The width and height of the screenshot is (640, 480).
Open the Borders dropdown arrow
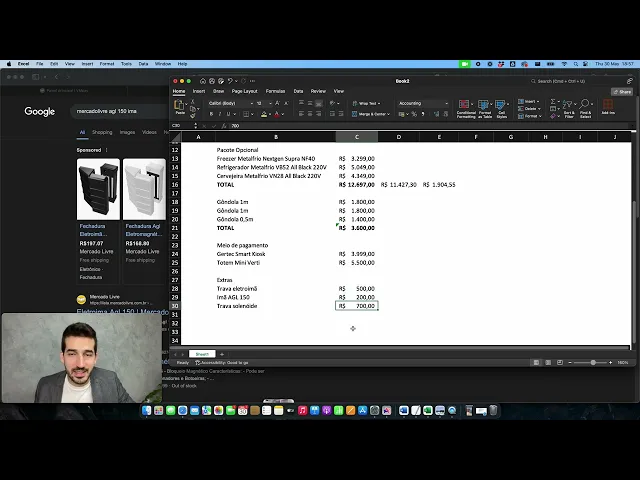pos(252,114)
